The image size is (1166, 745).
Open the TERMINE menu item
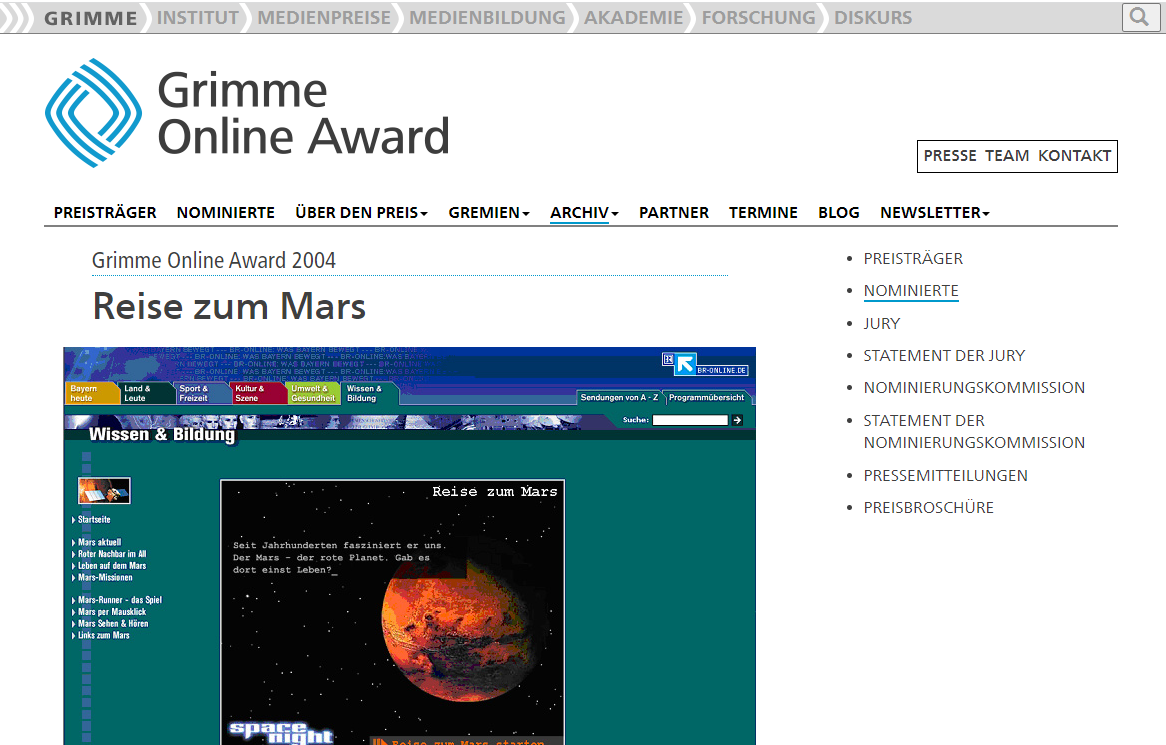[763, 213]
